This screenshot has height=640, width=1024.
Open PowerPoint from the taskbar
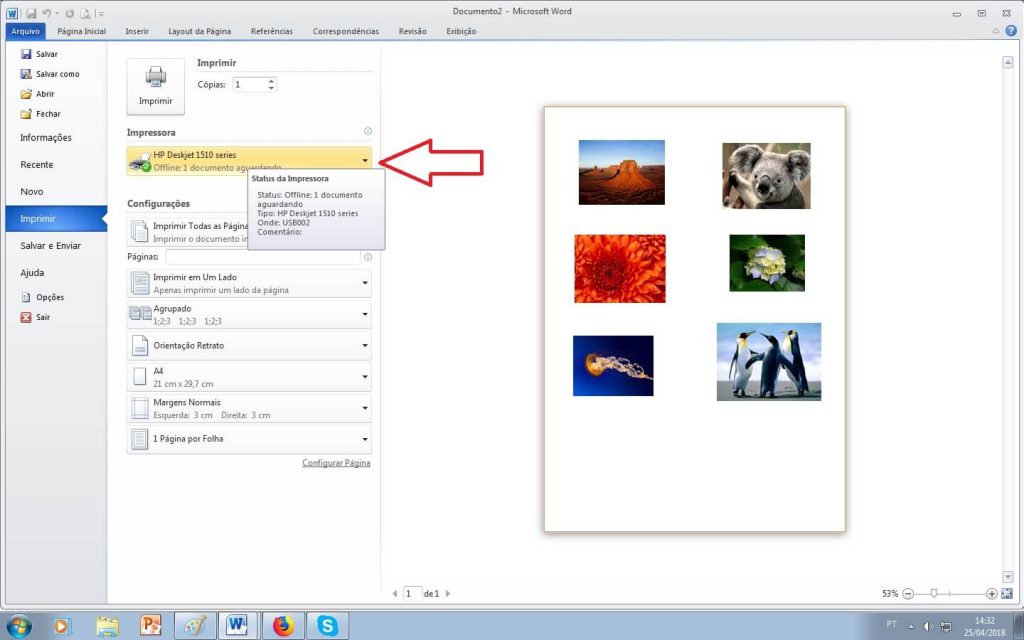(151, 626)
